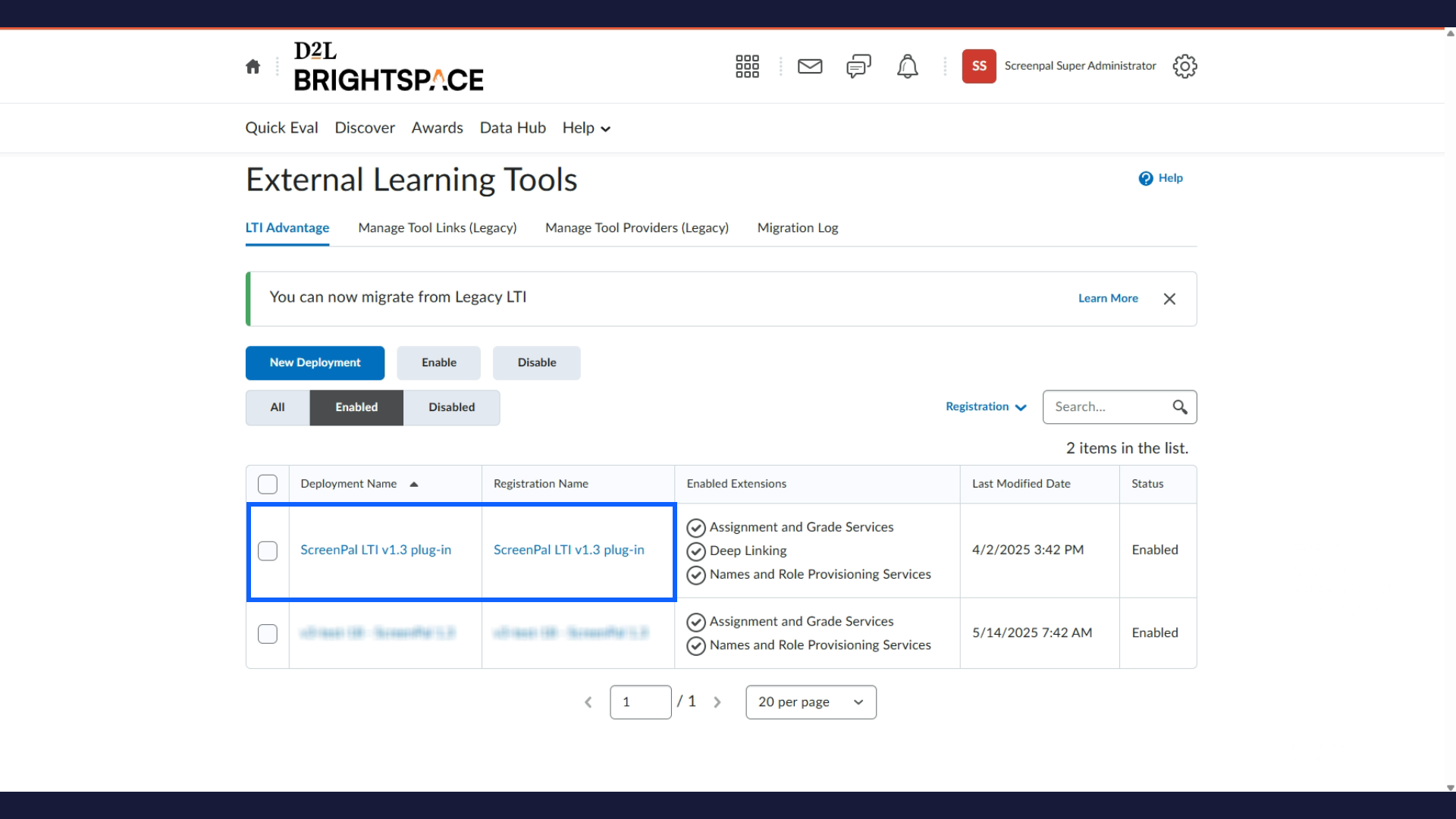
Task: Click the Last Modified Date column header
Action: 1021,485
